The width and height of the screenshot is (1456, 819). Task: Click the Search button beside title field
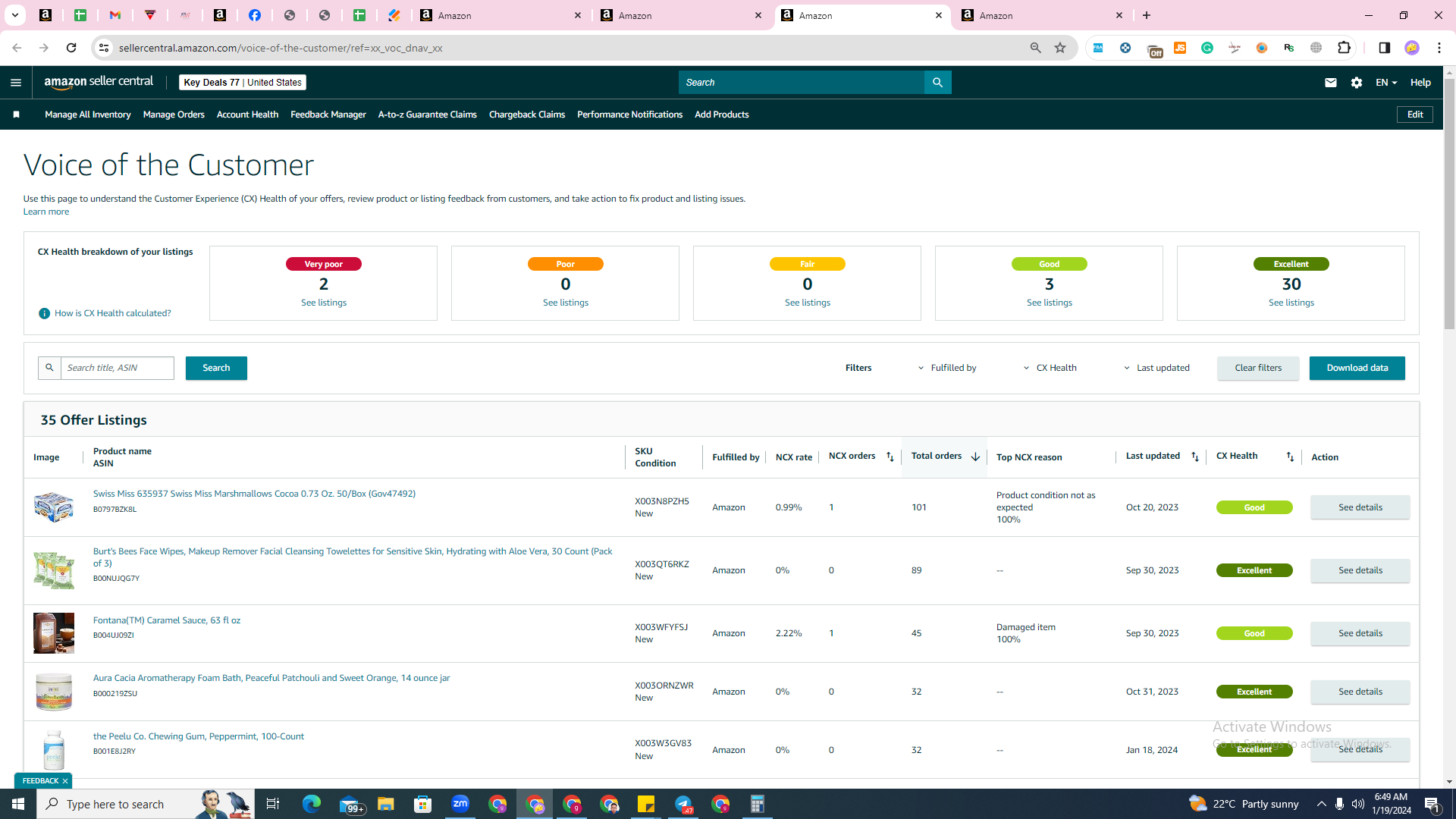tap(216, 368)
